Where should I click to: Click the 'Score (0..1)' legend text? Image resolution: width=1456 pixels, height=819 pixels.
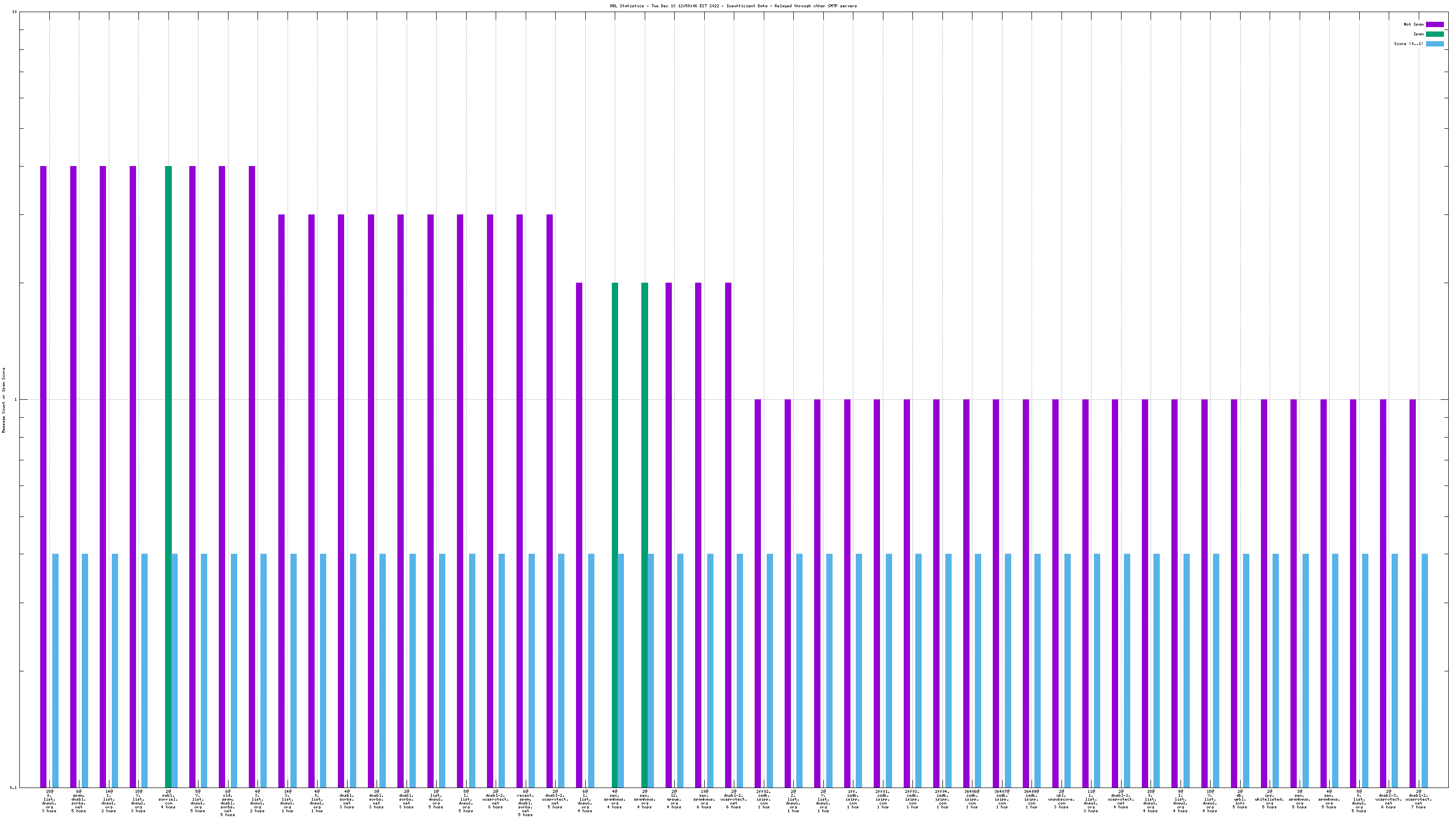click(1408, 44)
